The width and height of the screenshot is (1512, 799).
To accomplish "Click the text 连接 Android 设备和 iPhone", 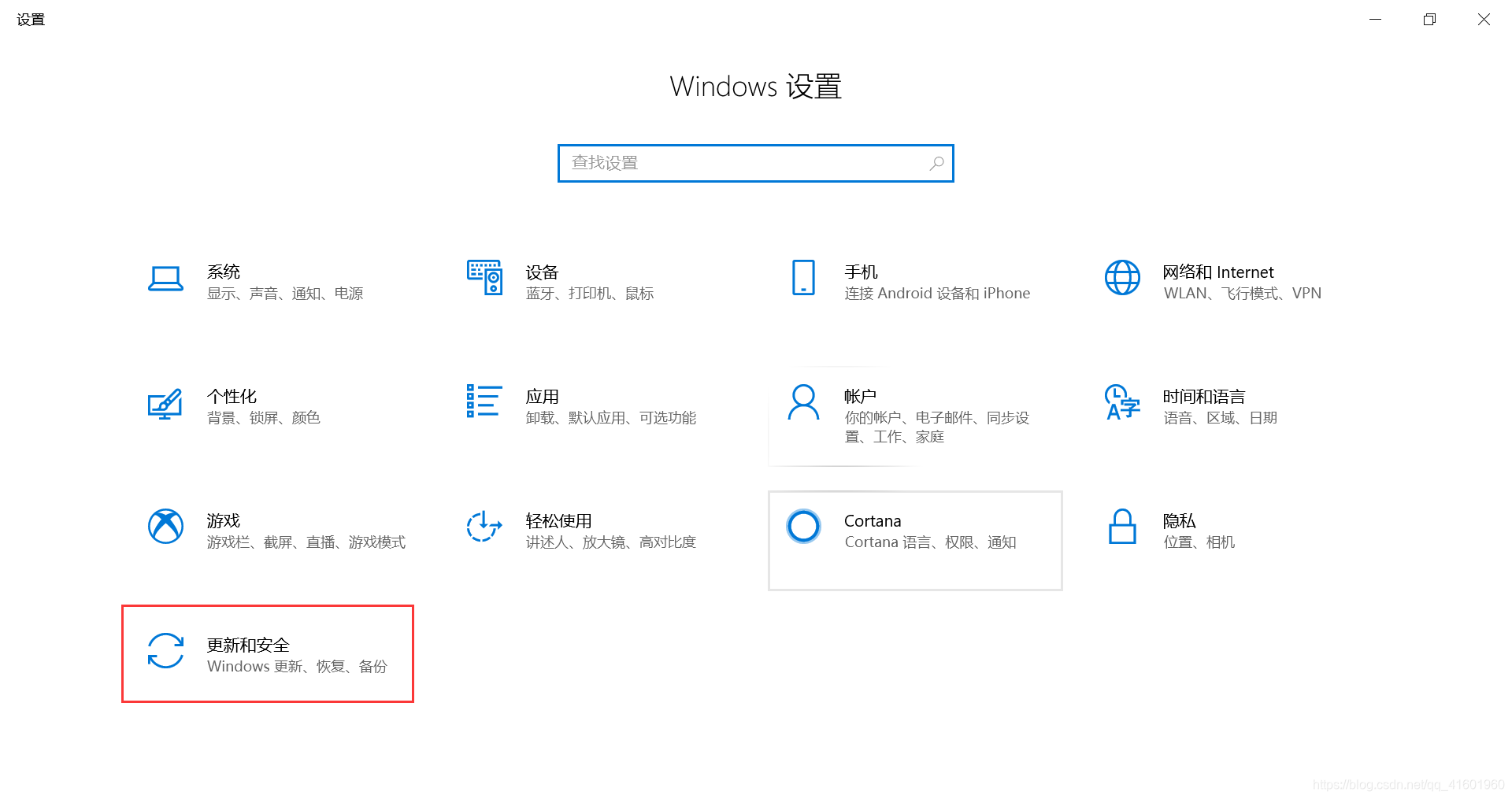I will [x=937, y=293].
